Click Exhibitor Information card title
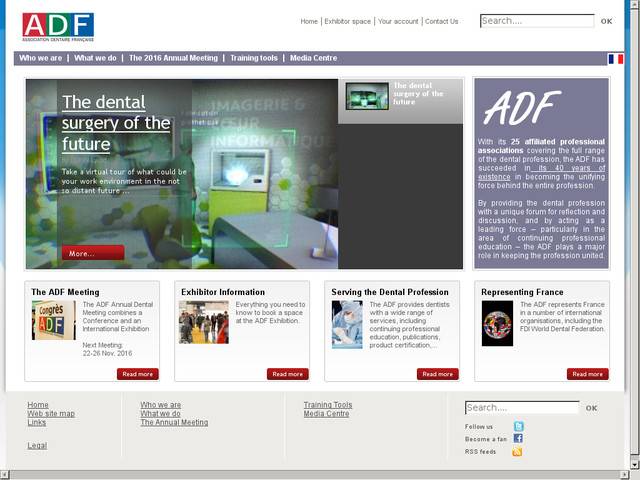 point(223,292)
